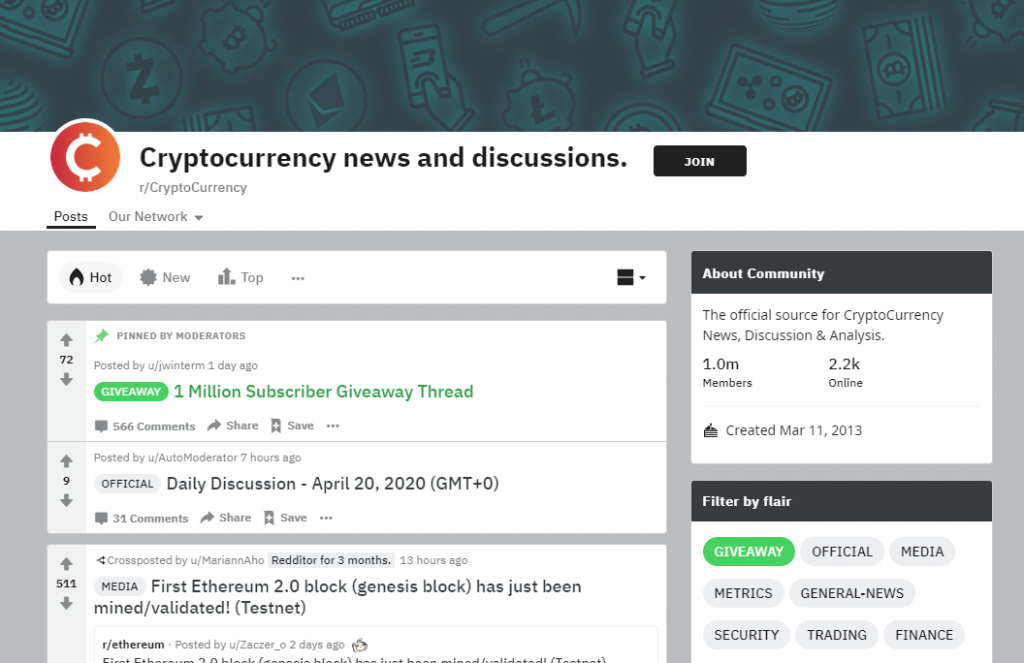1024x663 pixels.
Task: Sort posts by New
Action: pyautogui.click(x=165, y=278)
